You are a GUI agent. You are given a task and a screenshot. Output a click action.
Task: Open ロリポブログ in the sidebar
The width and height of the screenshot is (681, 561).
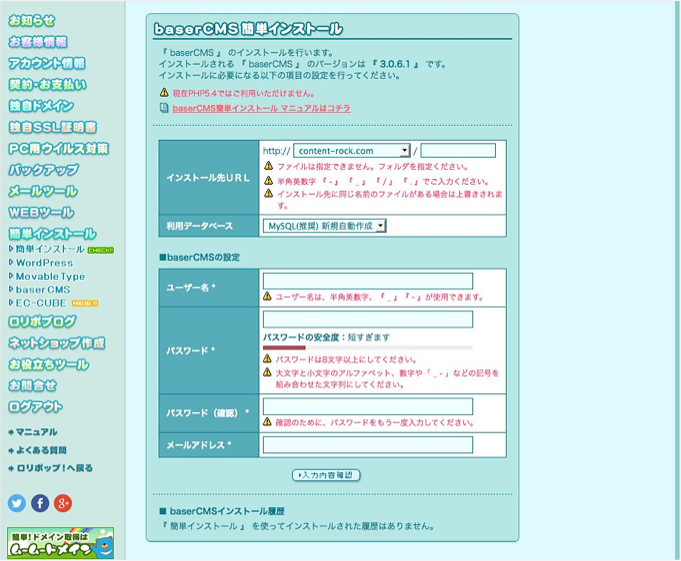tap(42, 321)
